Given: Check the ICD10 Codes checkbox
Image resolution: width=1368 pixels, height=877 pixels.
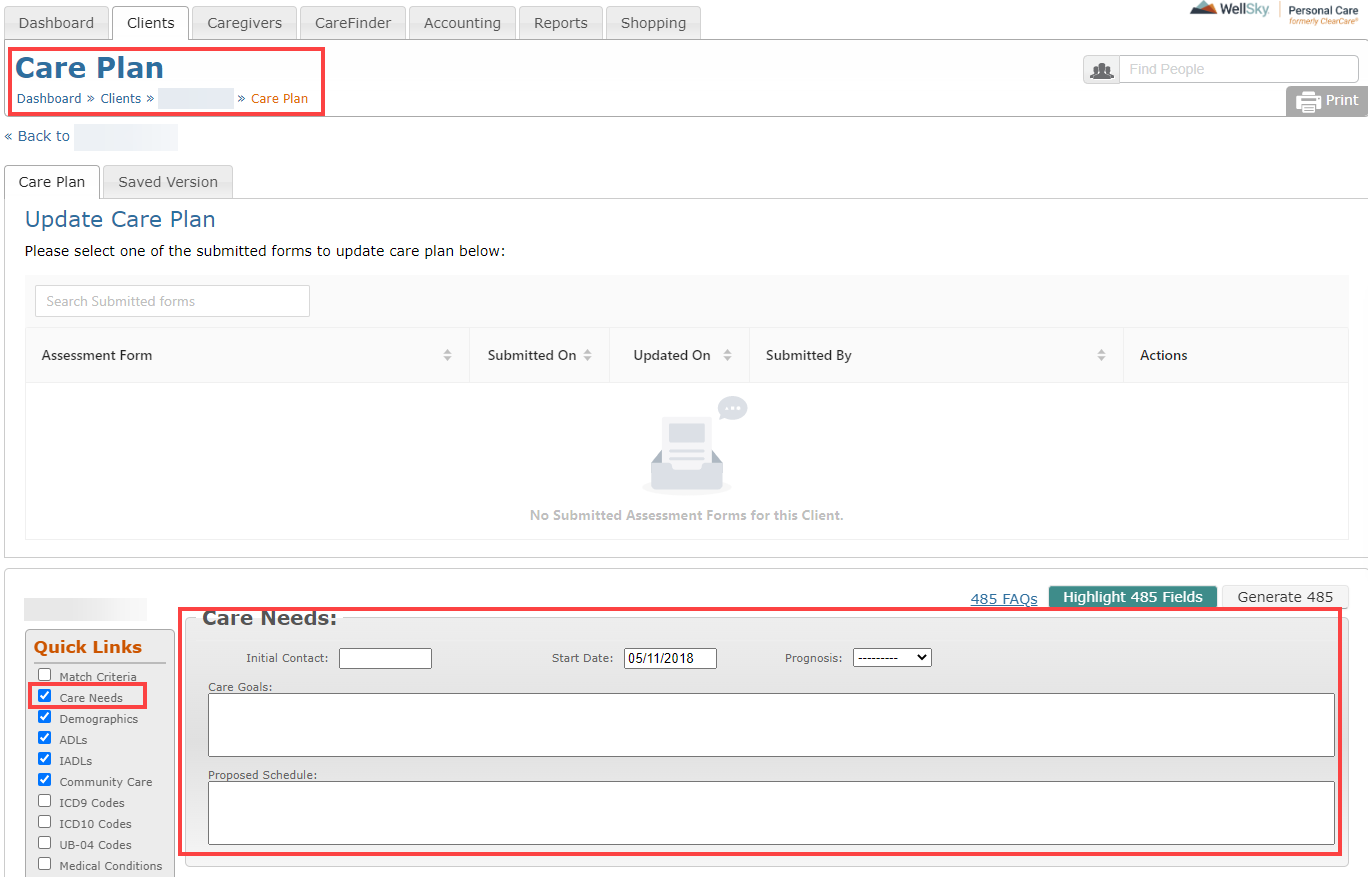Looking at the screenshot, I should (44, 822).
